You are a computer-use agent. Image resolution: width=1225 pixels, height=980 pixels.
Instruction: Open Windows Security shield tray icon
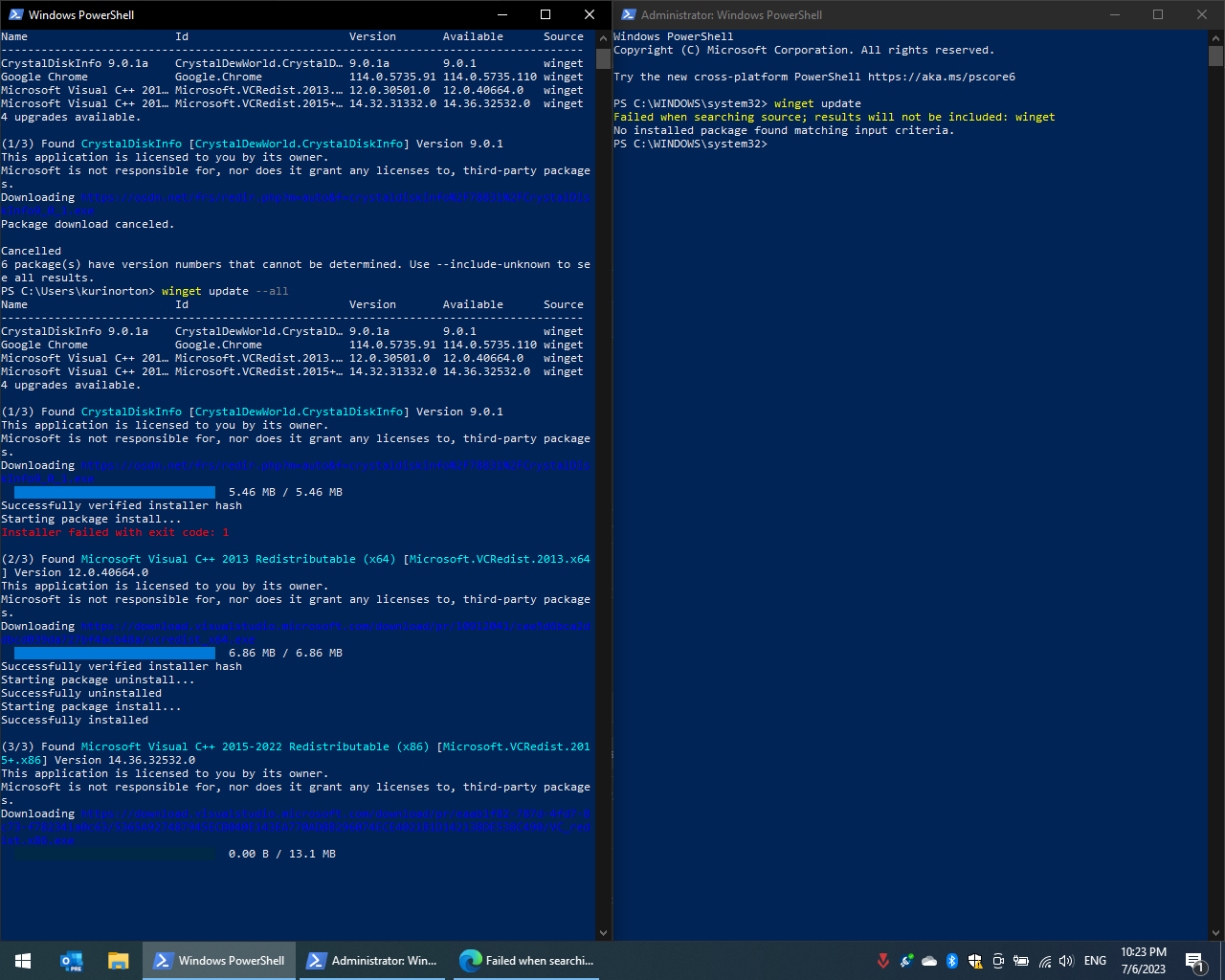click(975, 961)
